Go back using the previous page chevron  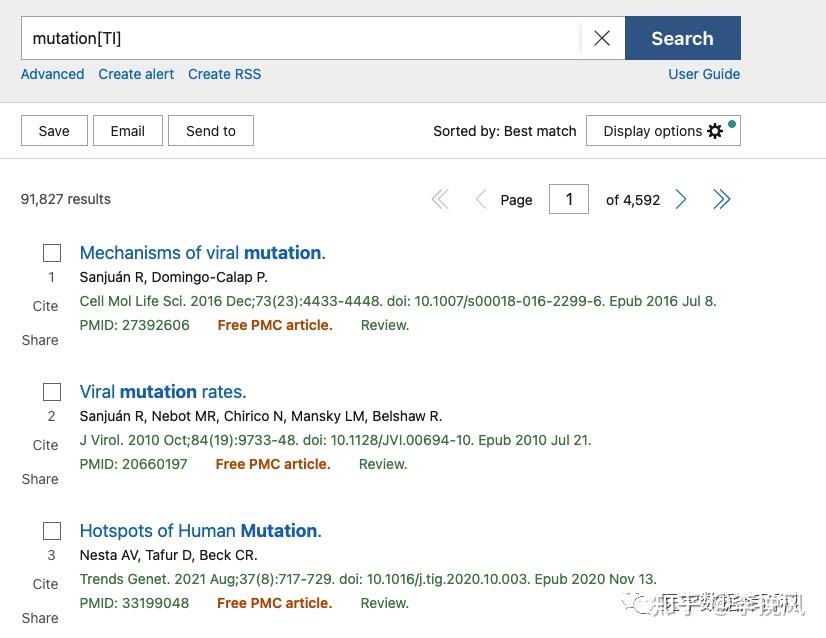pyautogui.click(x=481, y=199)
